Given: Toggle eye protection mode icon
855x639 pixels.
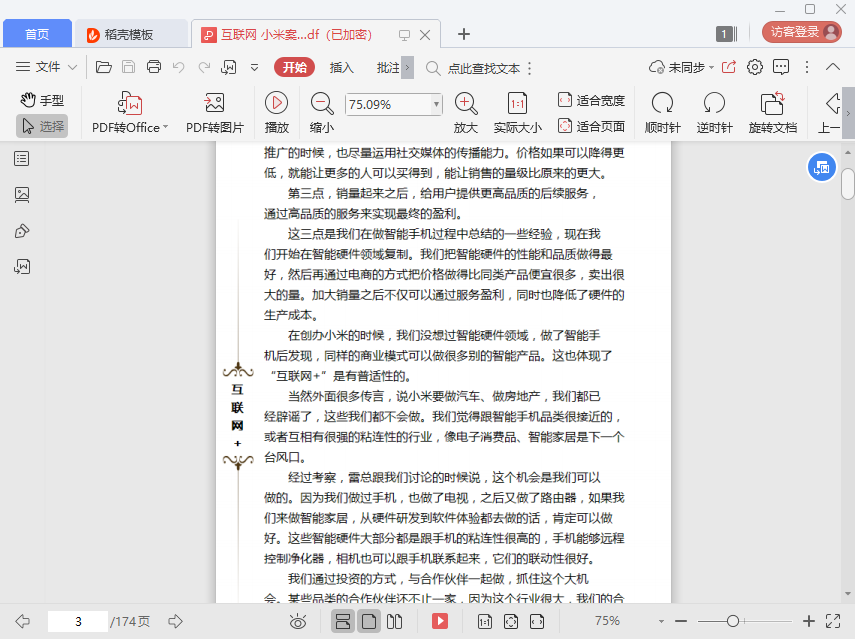Looking at the screenshot, I should click(298, 621).
